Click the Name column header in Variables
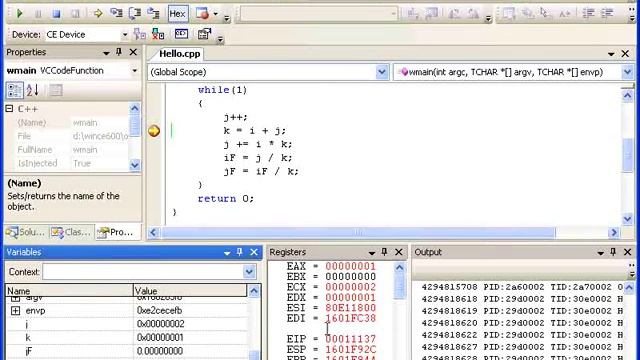Viewport: 640px width, 360px height. tap(69, 291)
